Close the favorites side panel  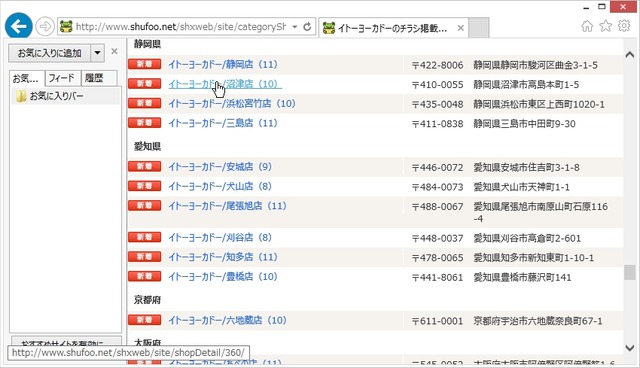click(114, 51)
